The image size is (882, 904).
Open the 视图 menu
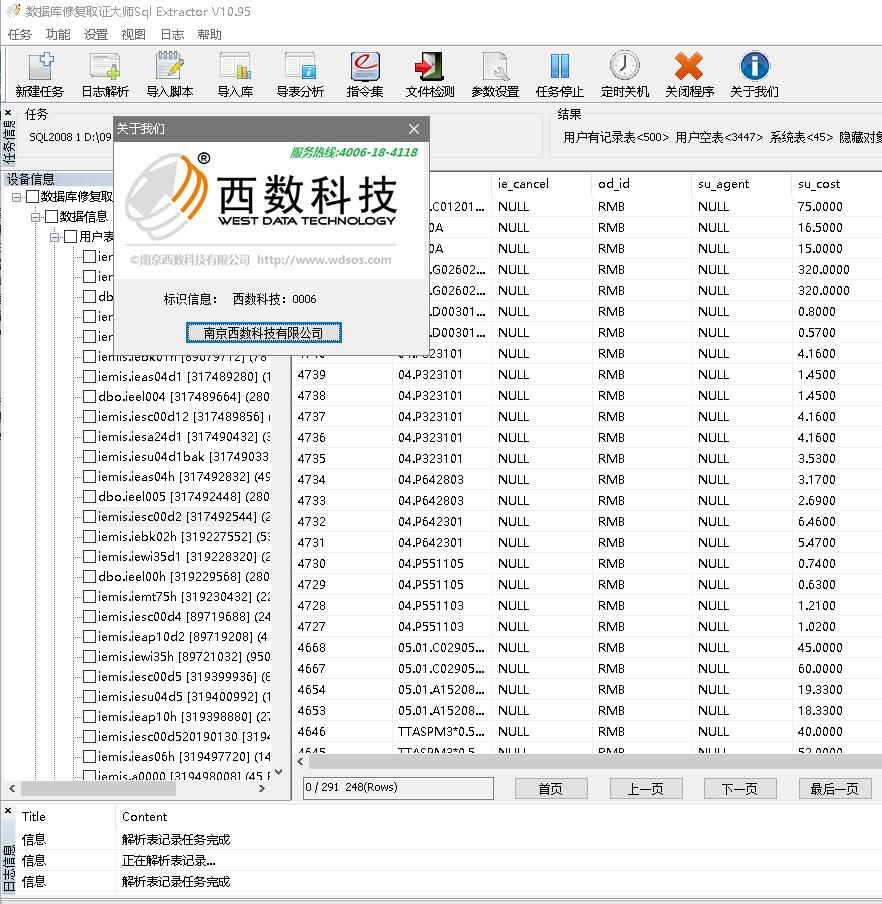coord(133,35)
